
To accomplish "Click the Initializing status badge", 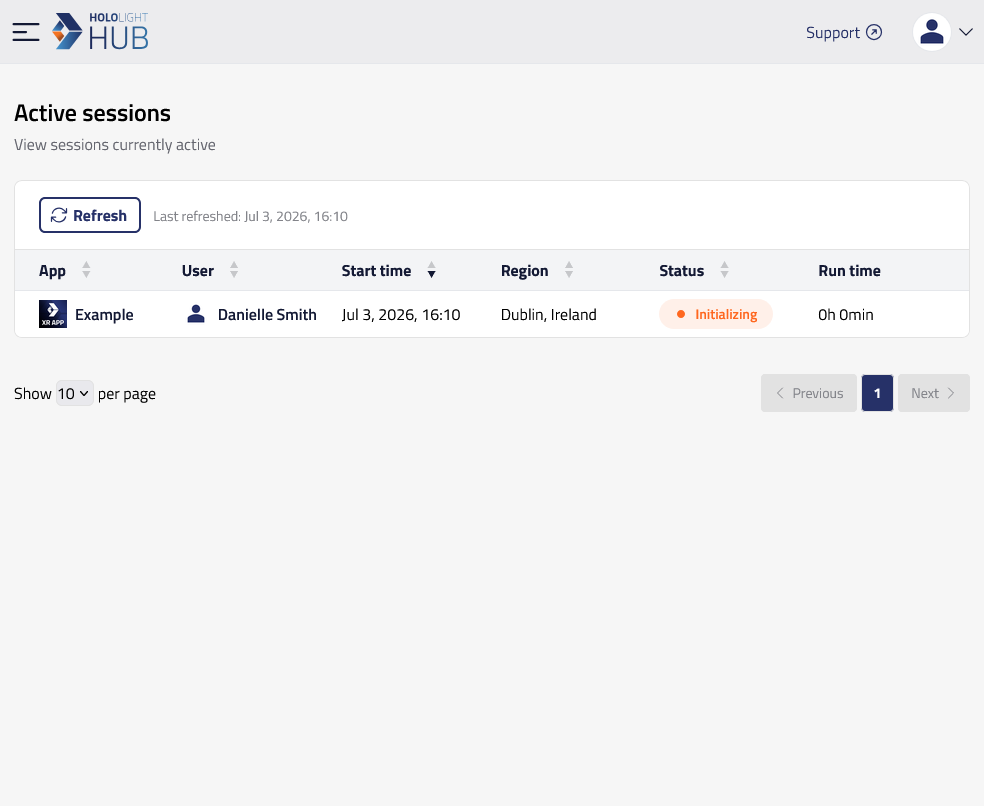I will coord(715,314).
